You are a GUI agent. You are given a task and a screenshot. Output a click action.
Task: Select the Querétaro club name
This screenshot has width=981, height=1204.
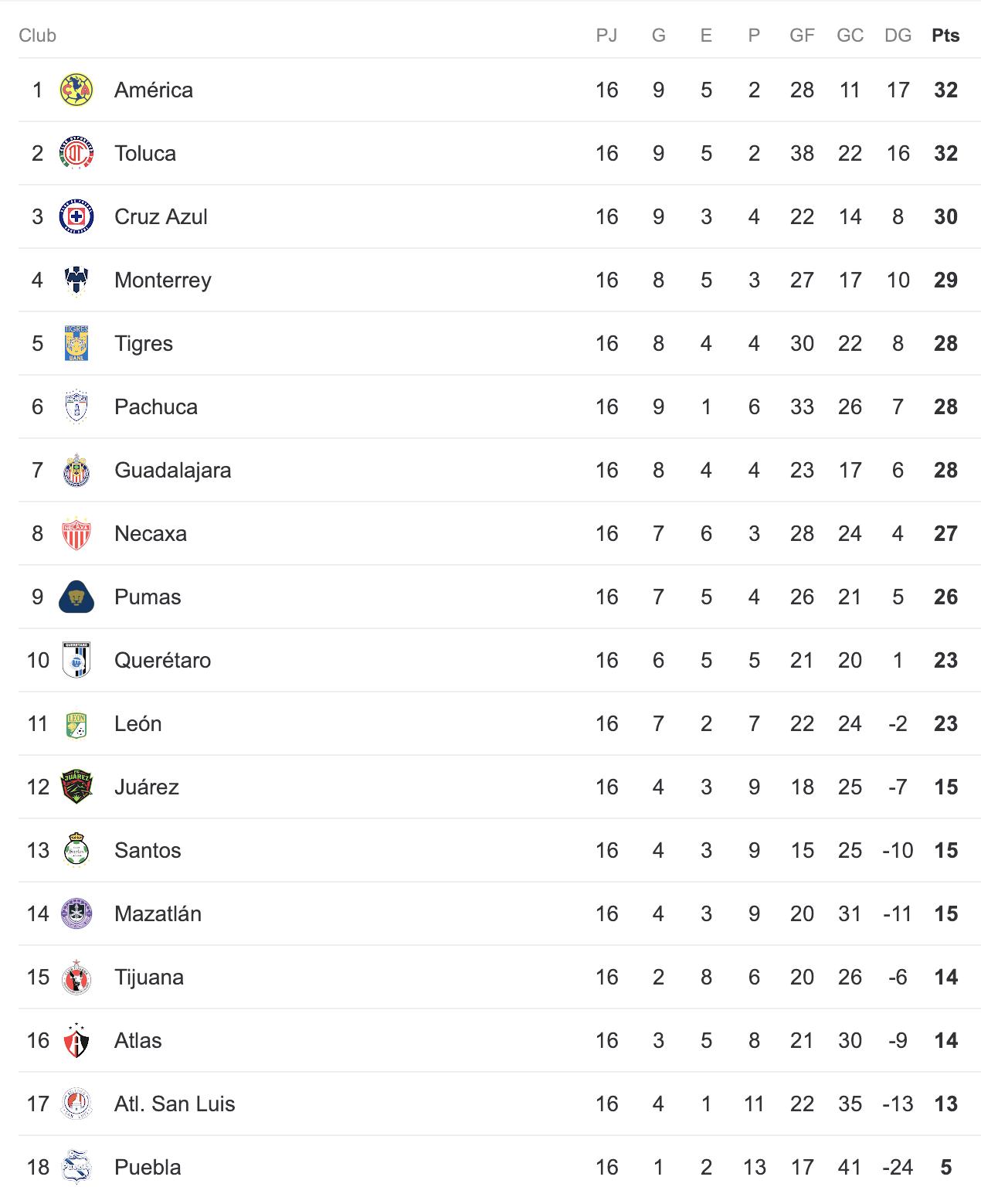162,660
